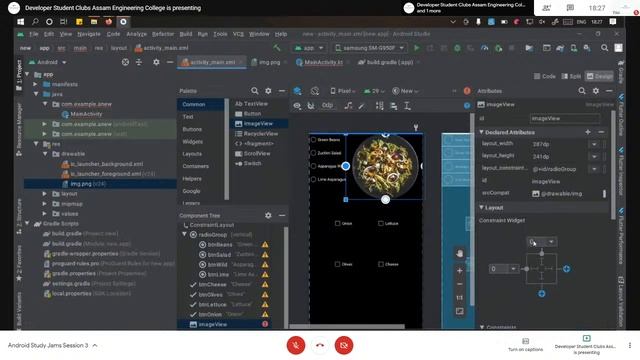
Task: Click the guidelines icon in design toolbar
Action: click(407, 106)
